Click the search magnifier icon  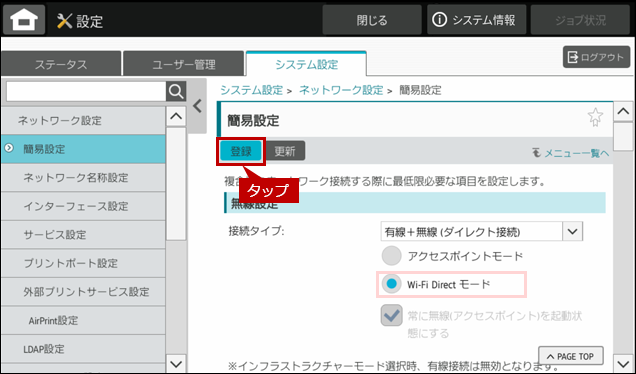pos(176,92)
